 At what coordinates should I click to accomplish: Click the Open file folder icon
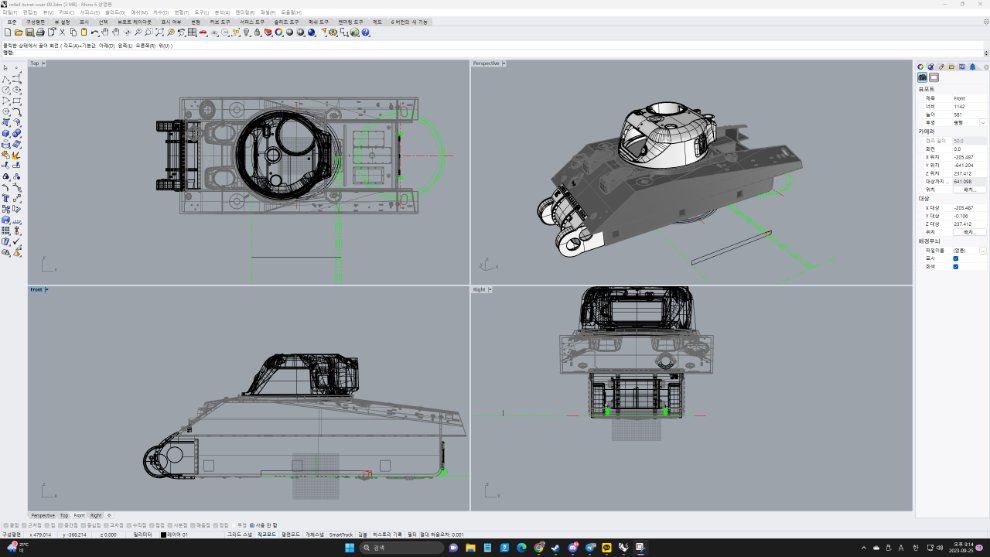(x=19, y=32)
